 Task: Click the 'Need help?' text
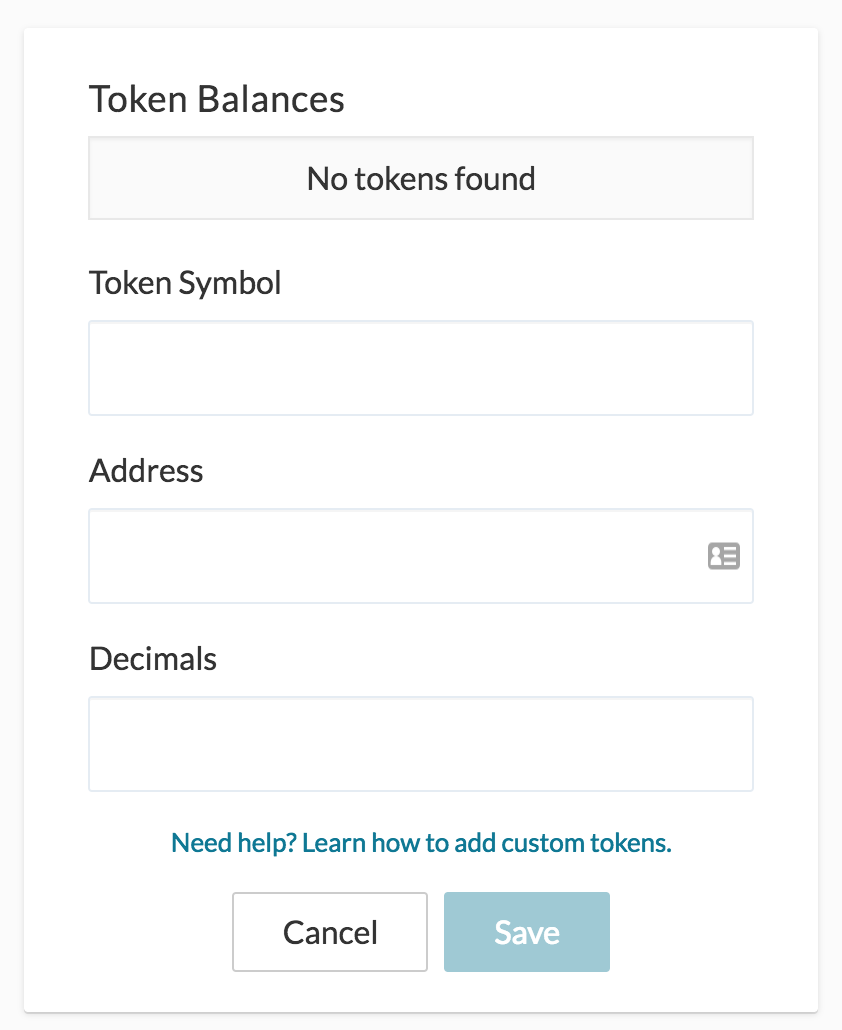(x=233, y=842)
